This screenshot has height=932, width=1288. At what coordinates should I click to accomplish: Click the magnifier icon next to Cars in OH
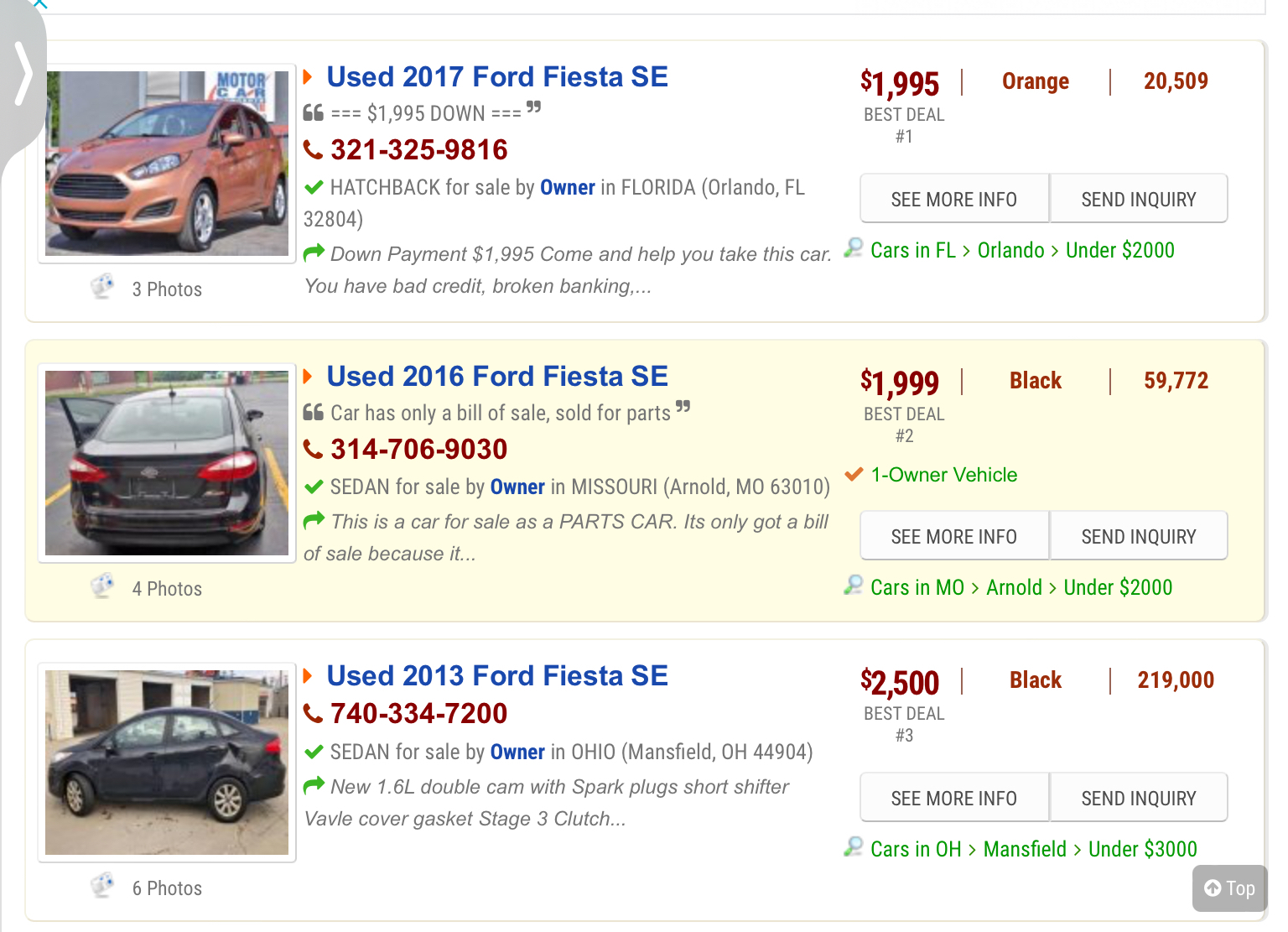pyautogui.click(x=854, y=847)
